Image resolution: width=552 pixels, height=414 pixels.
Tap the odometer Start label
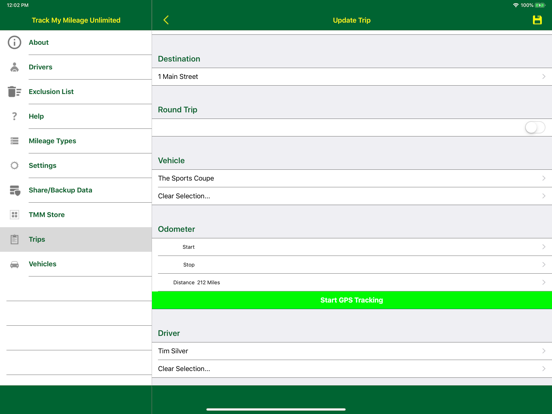(x=188, y=247)
